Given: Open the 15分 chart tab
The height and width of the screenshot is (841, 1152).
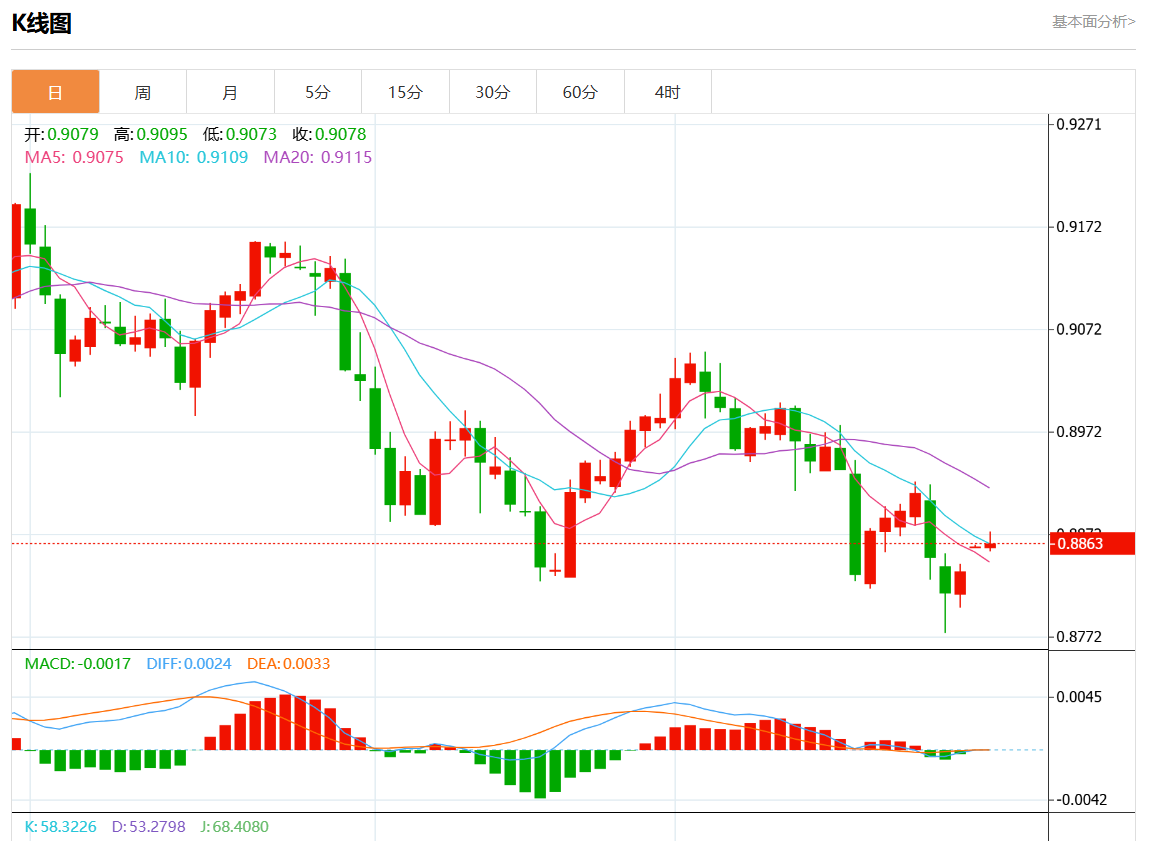Looking at the screenshot, I should click(405, 92).
